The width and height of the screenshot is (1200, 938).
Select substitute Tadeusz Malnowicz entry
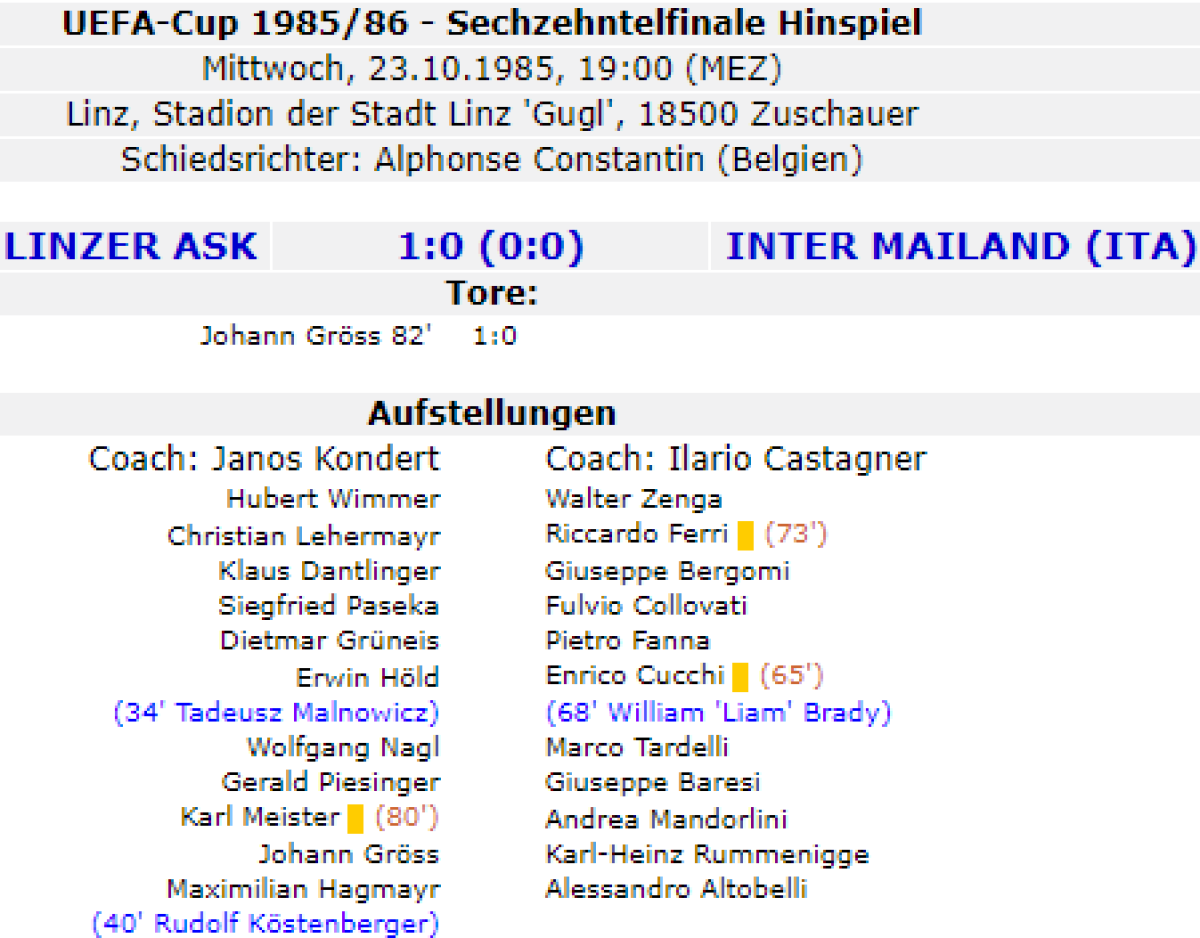click(x=277, y=713)
